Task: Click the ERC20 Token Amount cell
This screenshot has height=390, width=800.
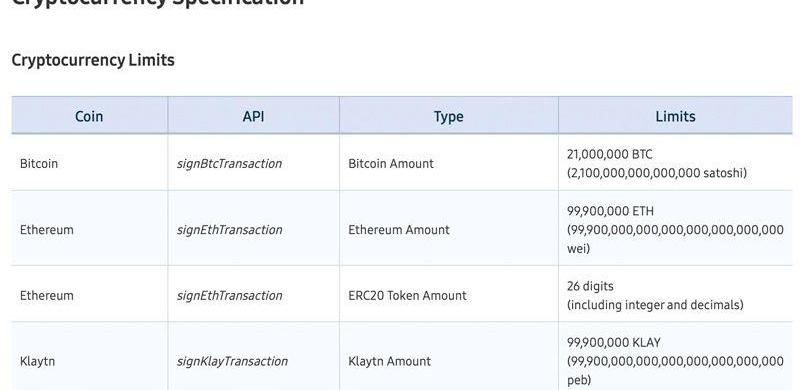Action: (x=407, y=296)
